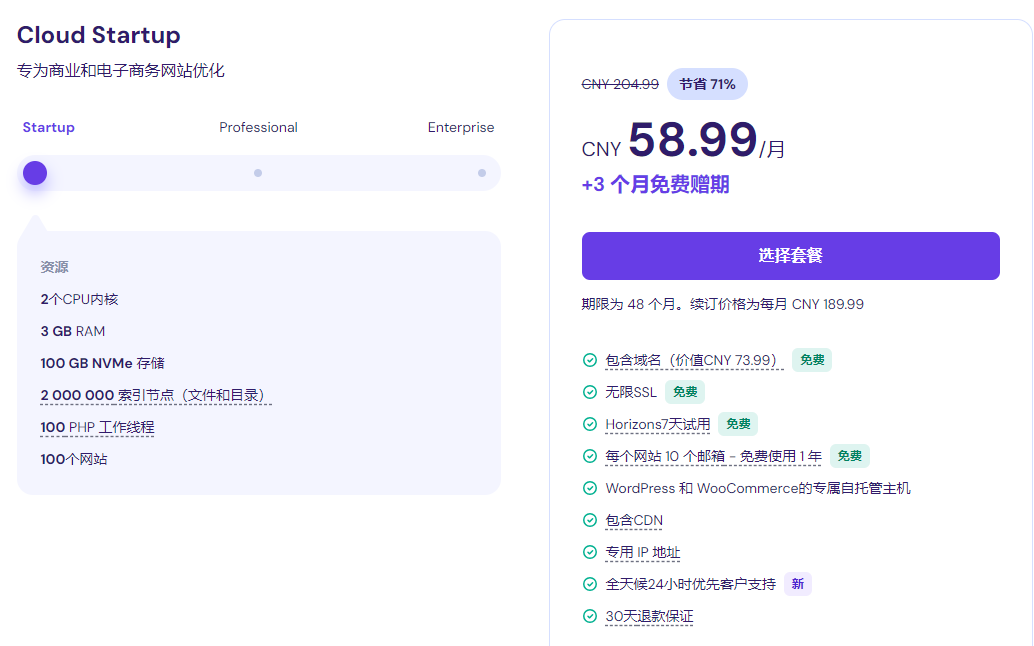Image resolution: width=1034 pixels, height=646 pixels.
Task: Click the 选择套餐 purchase button
Action: (790, 256)
